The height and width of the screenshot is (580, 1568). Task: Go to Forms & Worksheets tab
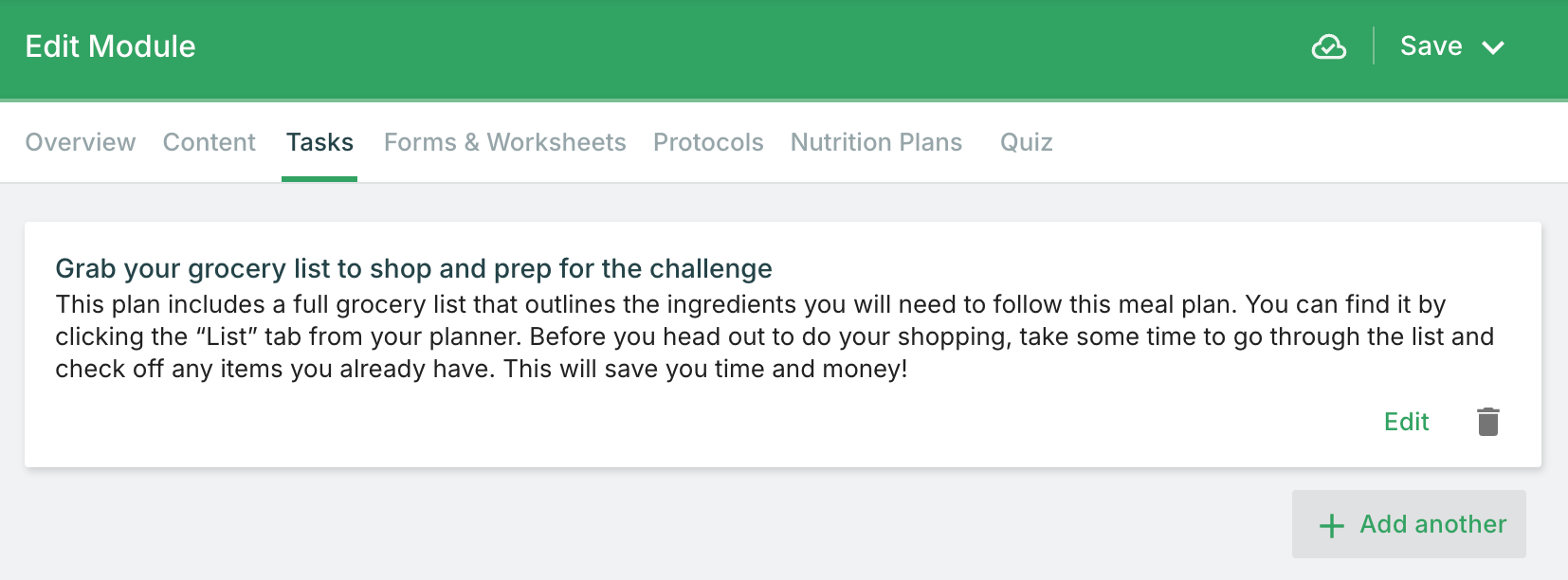coord(504,142)
